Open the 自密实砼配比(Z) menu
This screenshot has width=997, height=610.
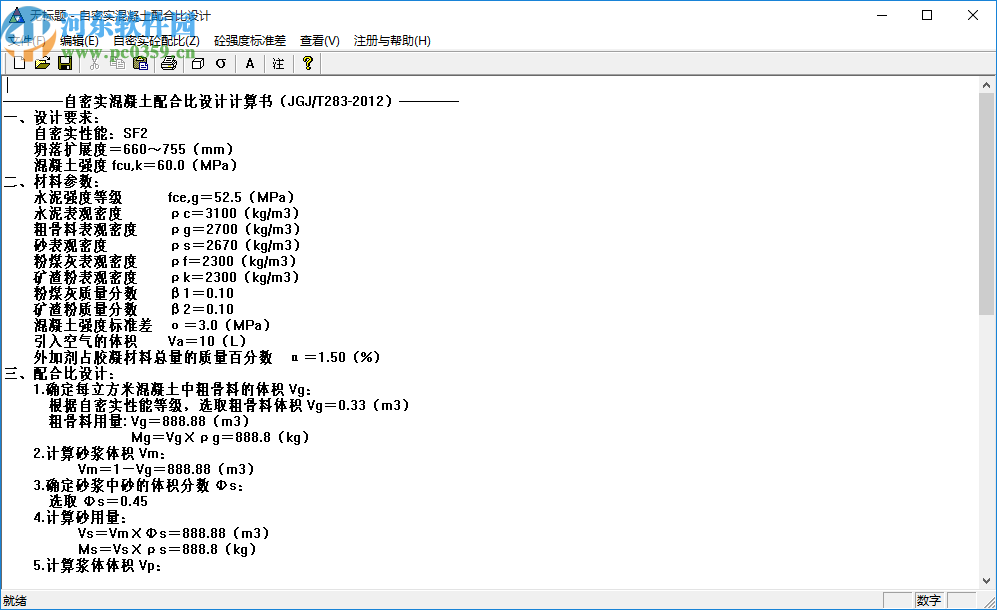(x=156, y=41)
